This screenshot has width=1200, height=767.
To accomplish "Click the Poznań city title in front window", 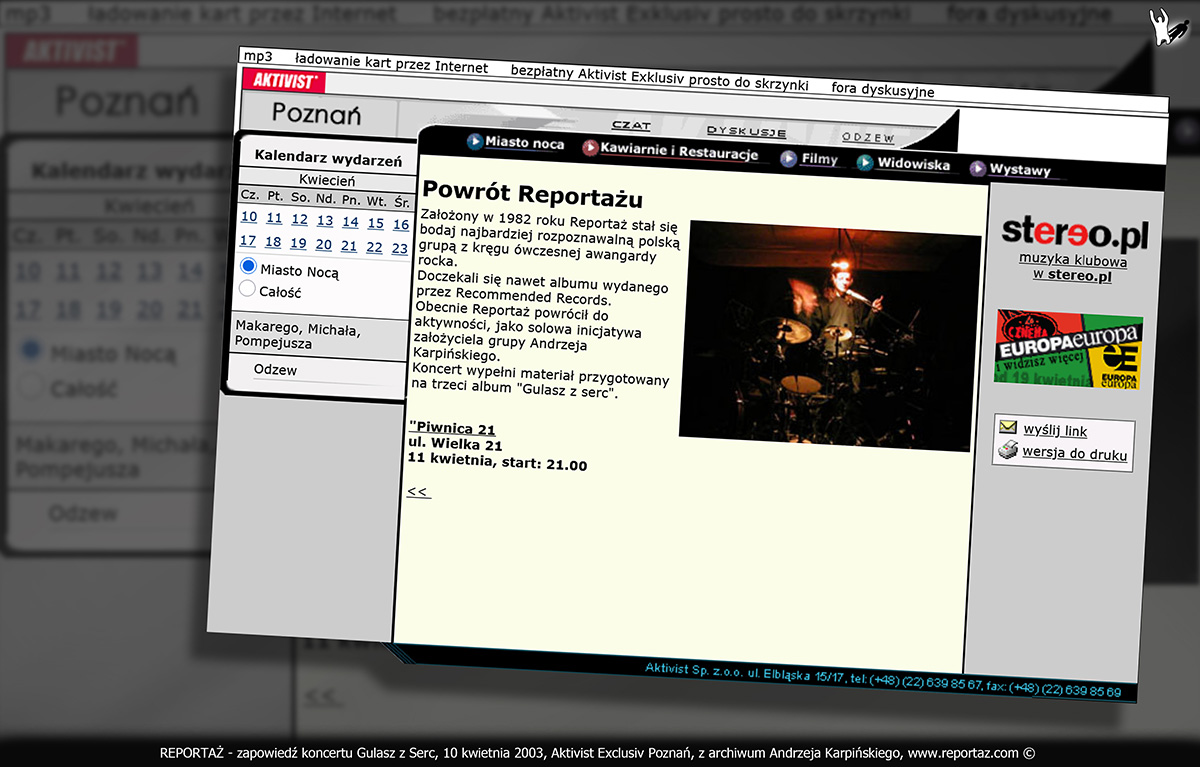I will [316, 113].
